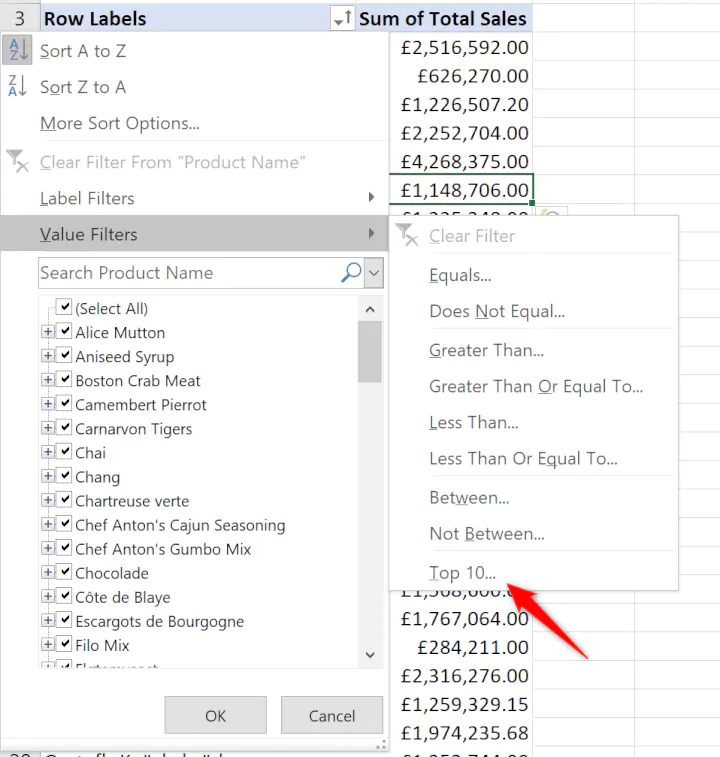Click the Clear Filter funnel icon for Product Name
This screenshot has height=757, width=720.
pos(18,162)
